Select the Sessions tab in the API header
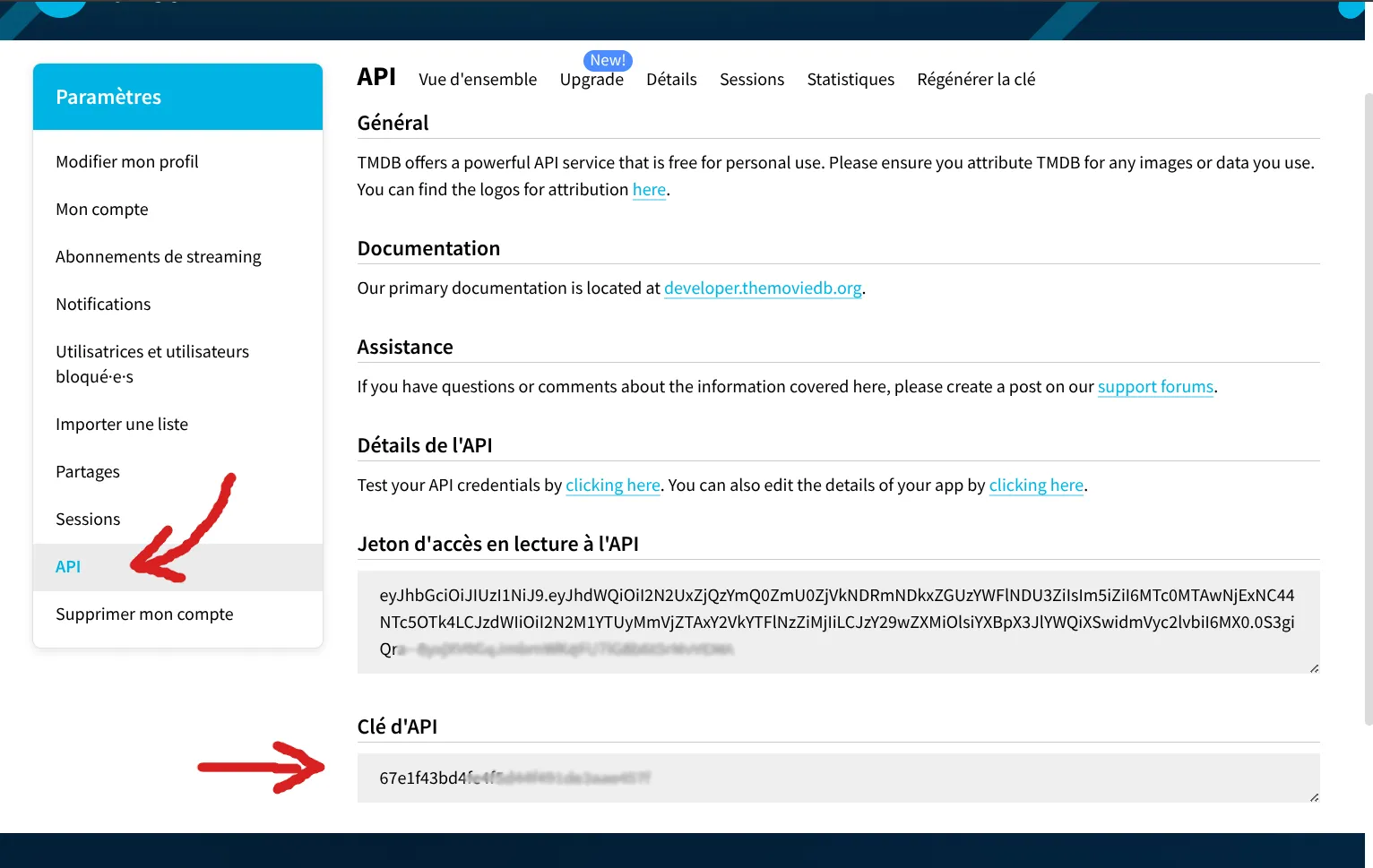The height and width of the screenshot is (868, 1373). coord(752,80)
